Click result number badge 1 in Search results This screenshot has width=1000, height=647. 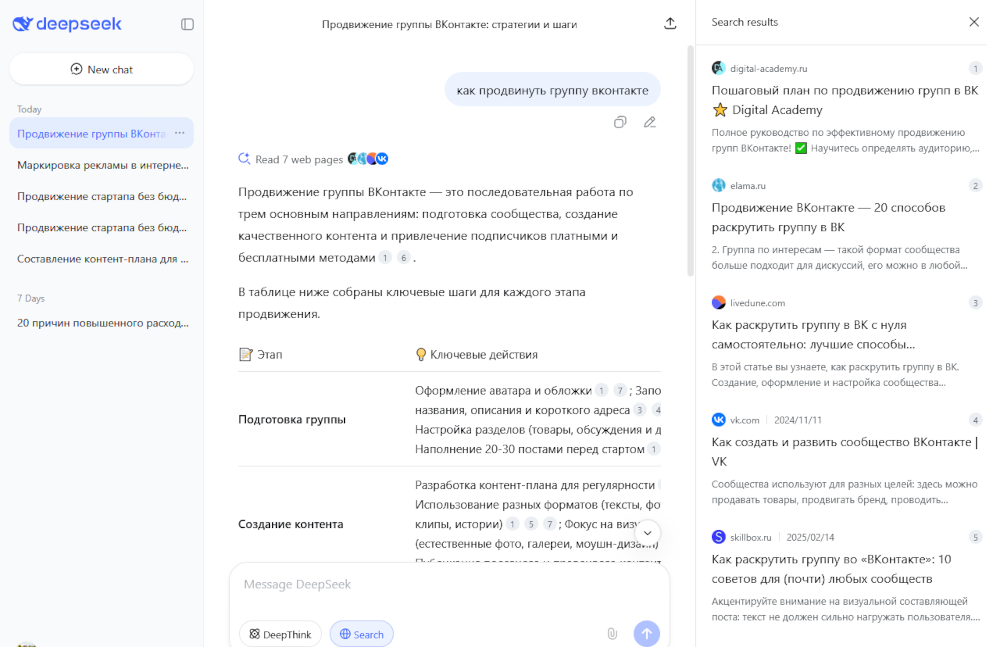pos(975,68)
